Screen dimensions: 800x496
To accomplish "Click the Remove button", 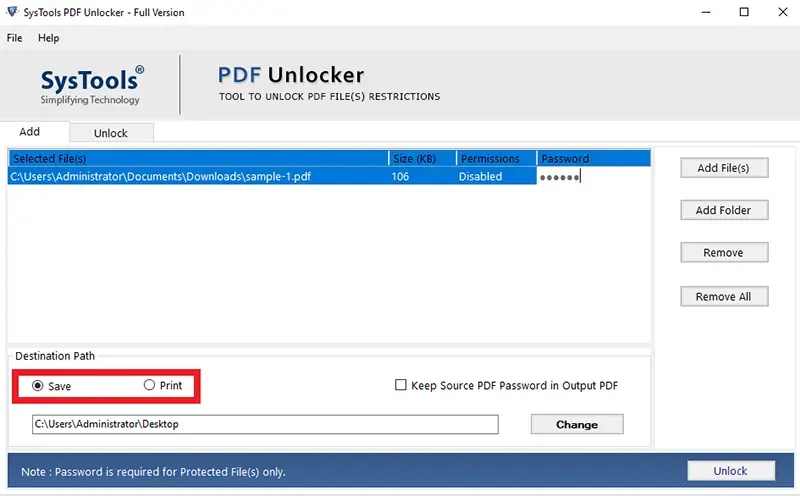I will (x=724, y=253).
